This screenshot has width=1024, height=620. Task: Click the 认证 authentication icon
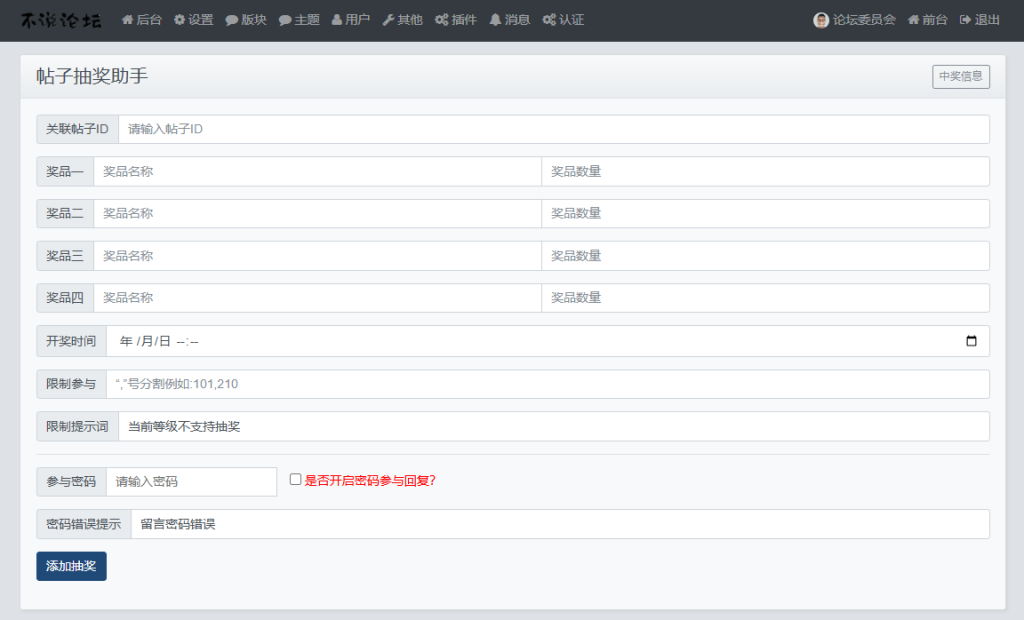(x=548, y=19)
